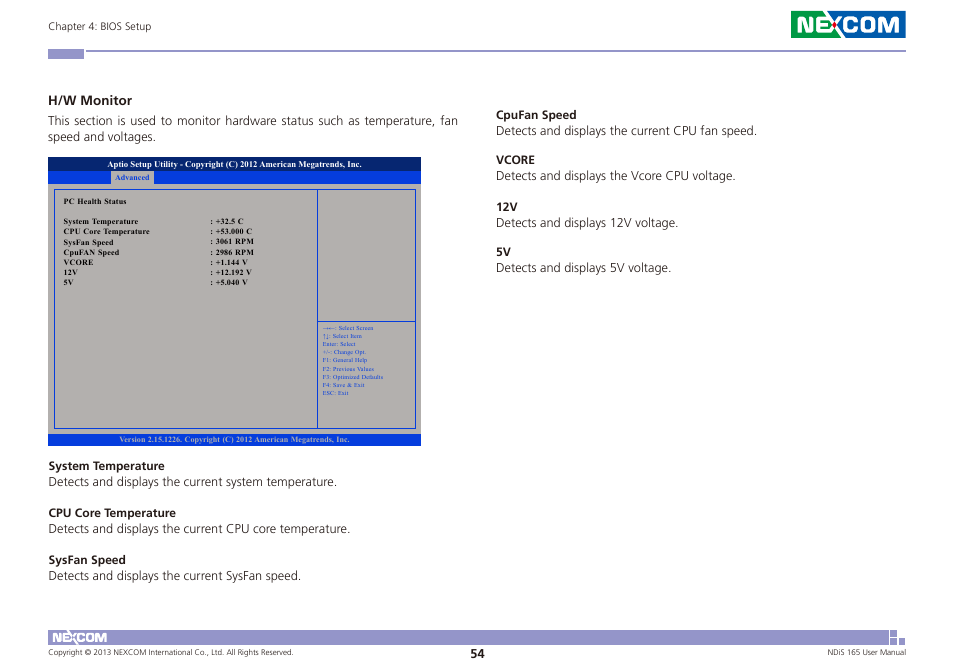Select 12V row label in BIOS
The image size is (954, 672).
tap(71, 272)
